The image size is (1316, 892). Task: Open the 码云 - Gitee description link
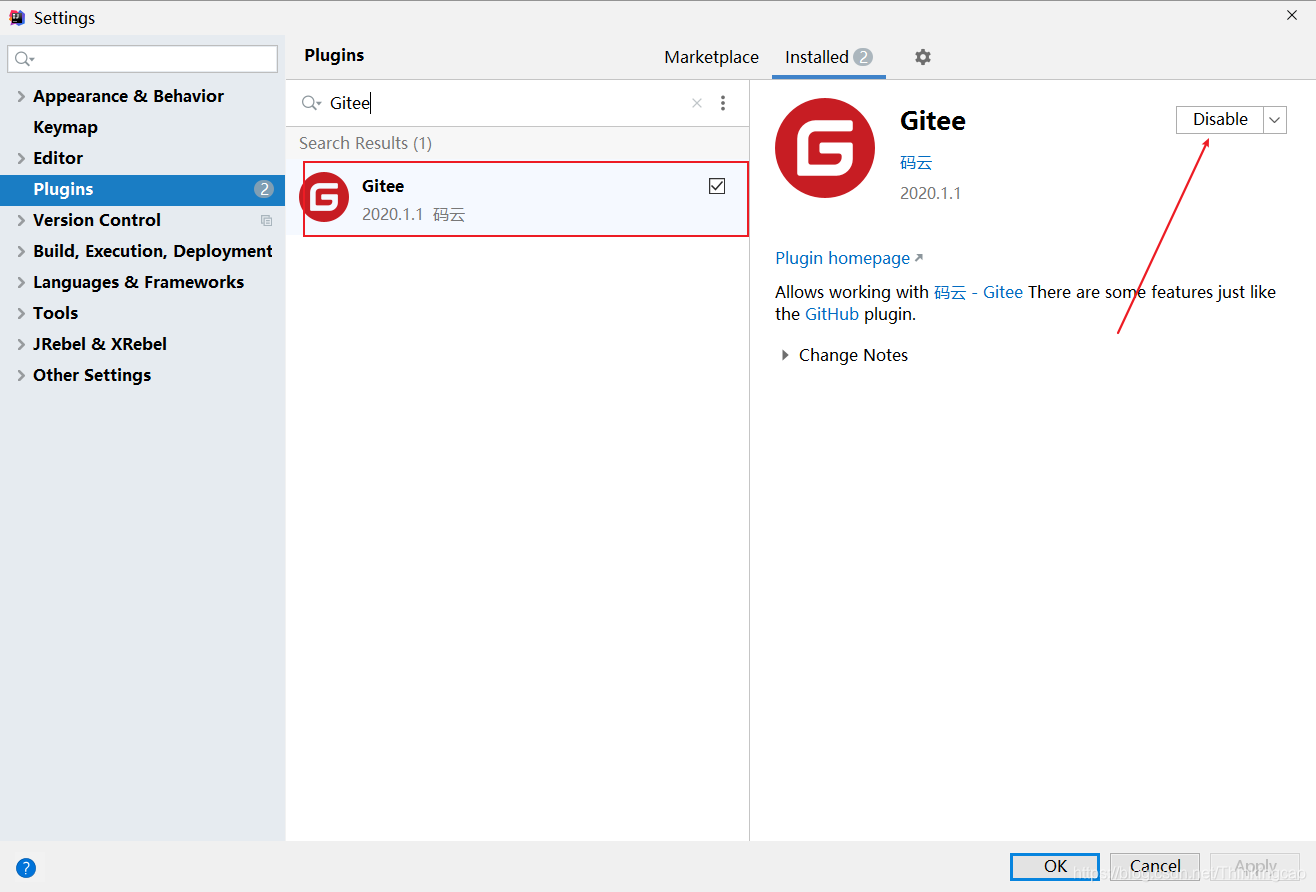pos(978,292)
